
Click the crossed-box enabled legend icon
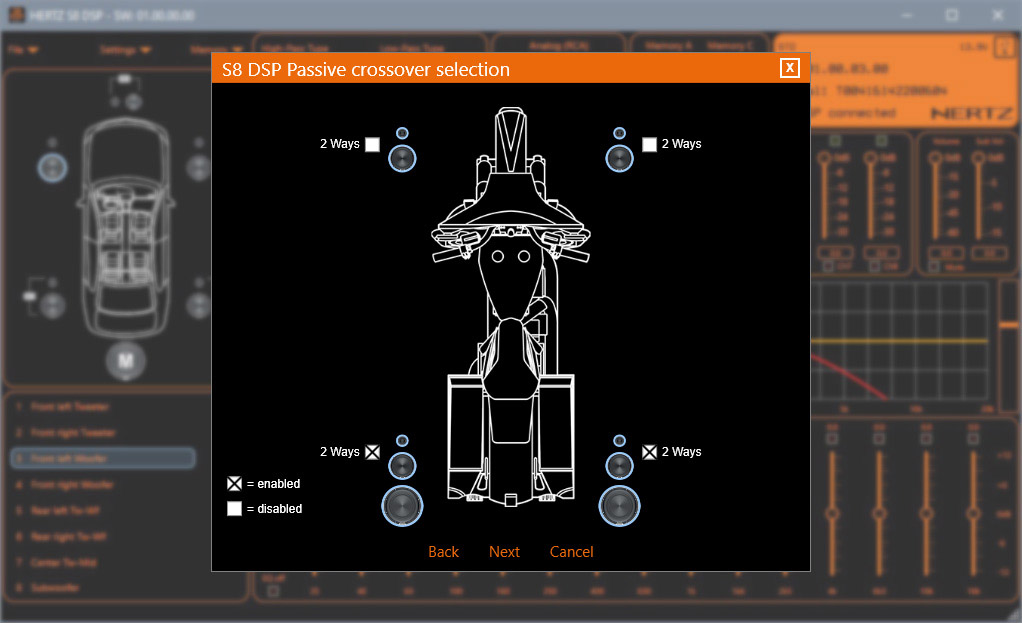(x=234, y=484)
